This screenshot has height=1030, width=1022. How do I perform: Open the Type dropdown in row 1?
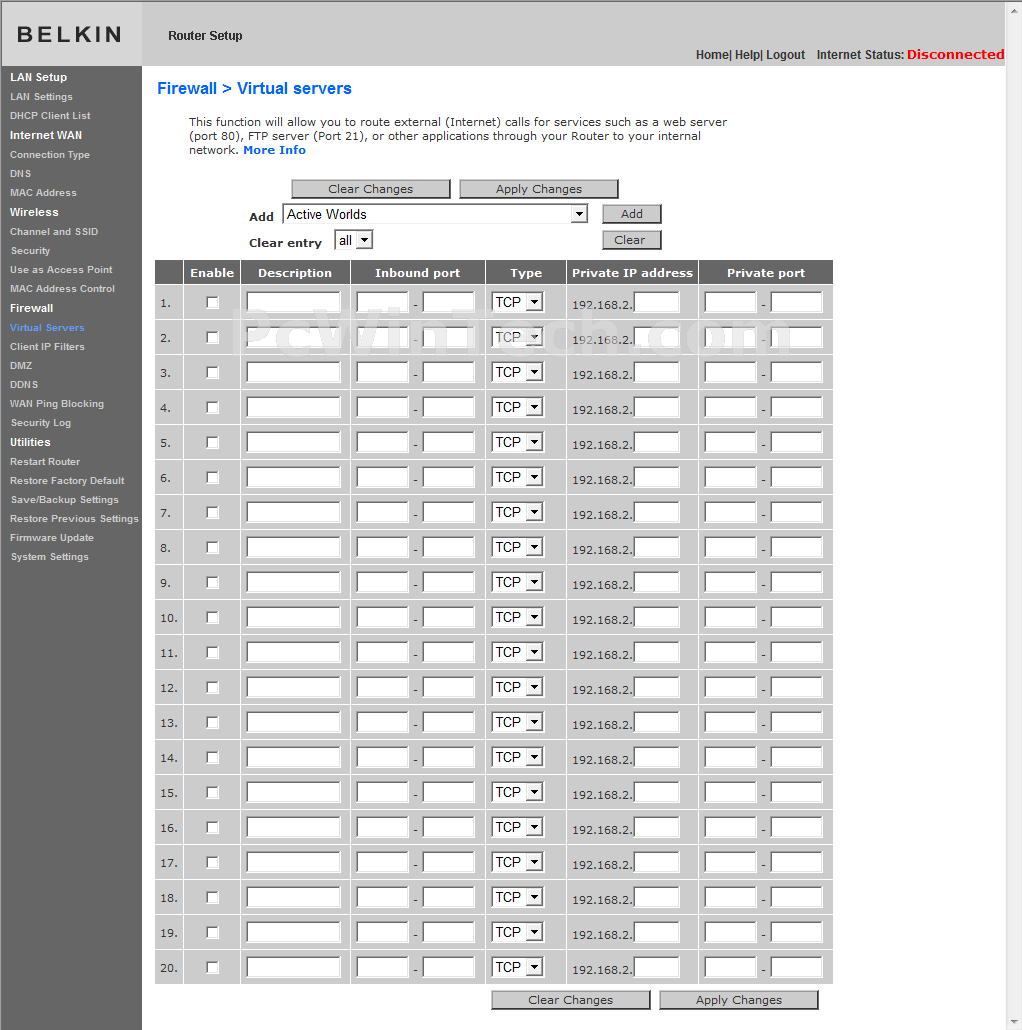click(x=518, y=302)
